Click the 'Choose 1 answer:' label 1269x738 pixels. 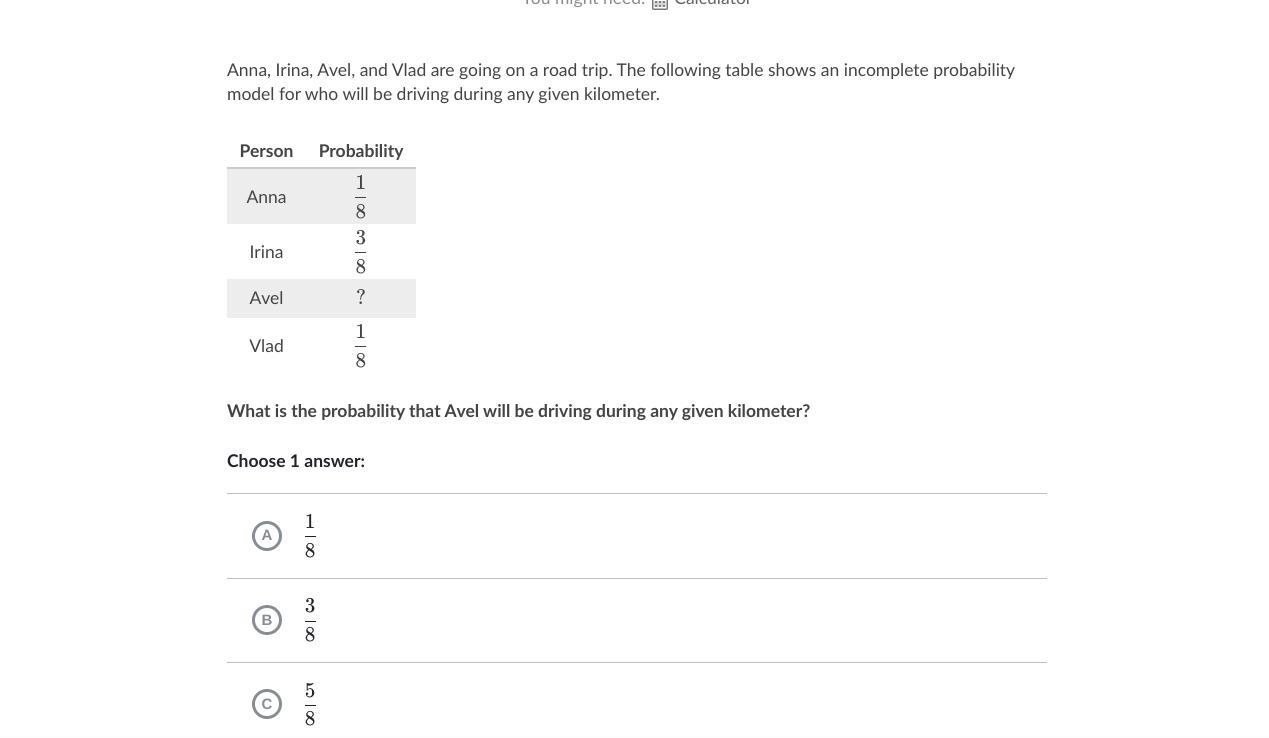pos(296,461)
